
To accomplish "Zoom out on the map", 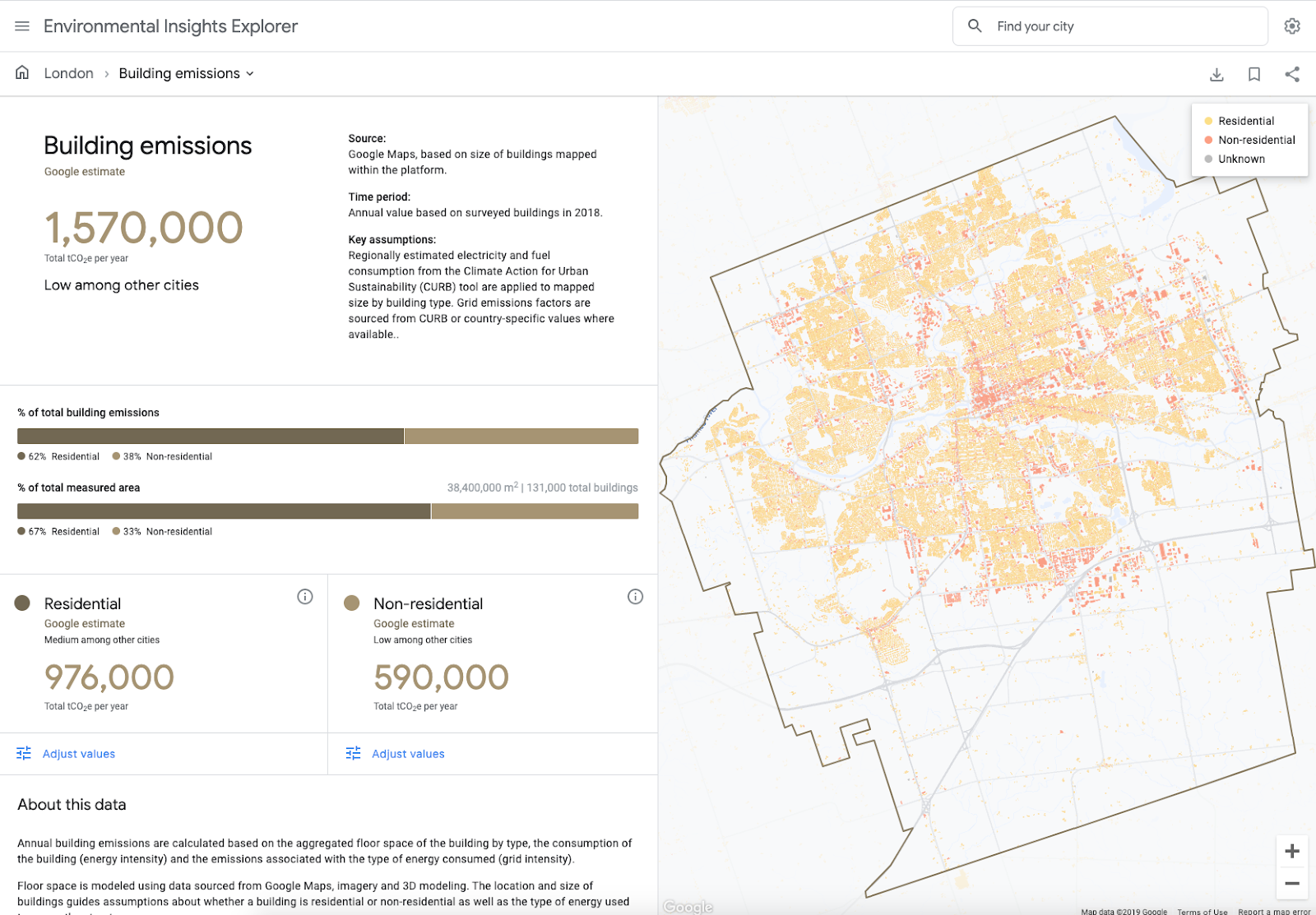I will coord(1292,884).
